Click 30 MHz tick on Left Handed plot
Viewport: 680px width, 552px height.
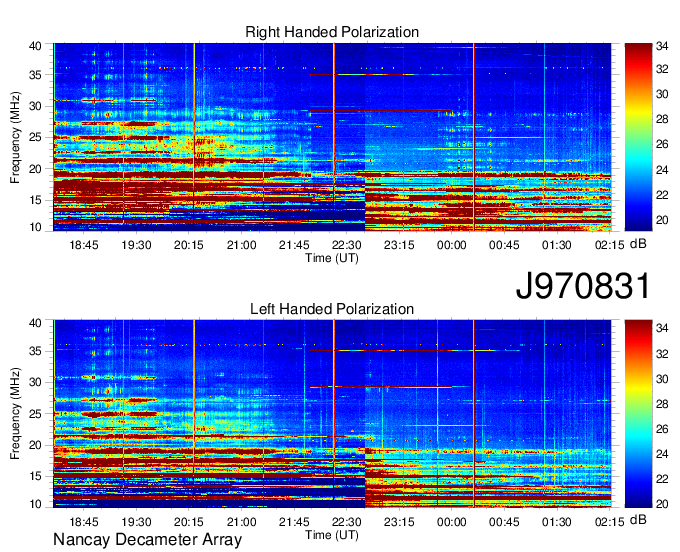[x=35, y=382]
